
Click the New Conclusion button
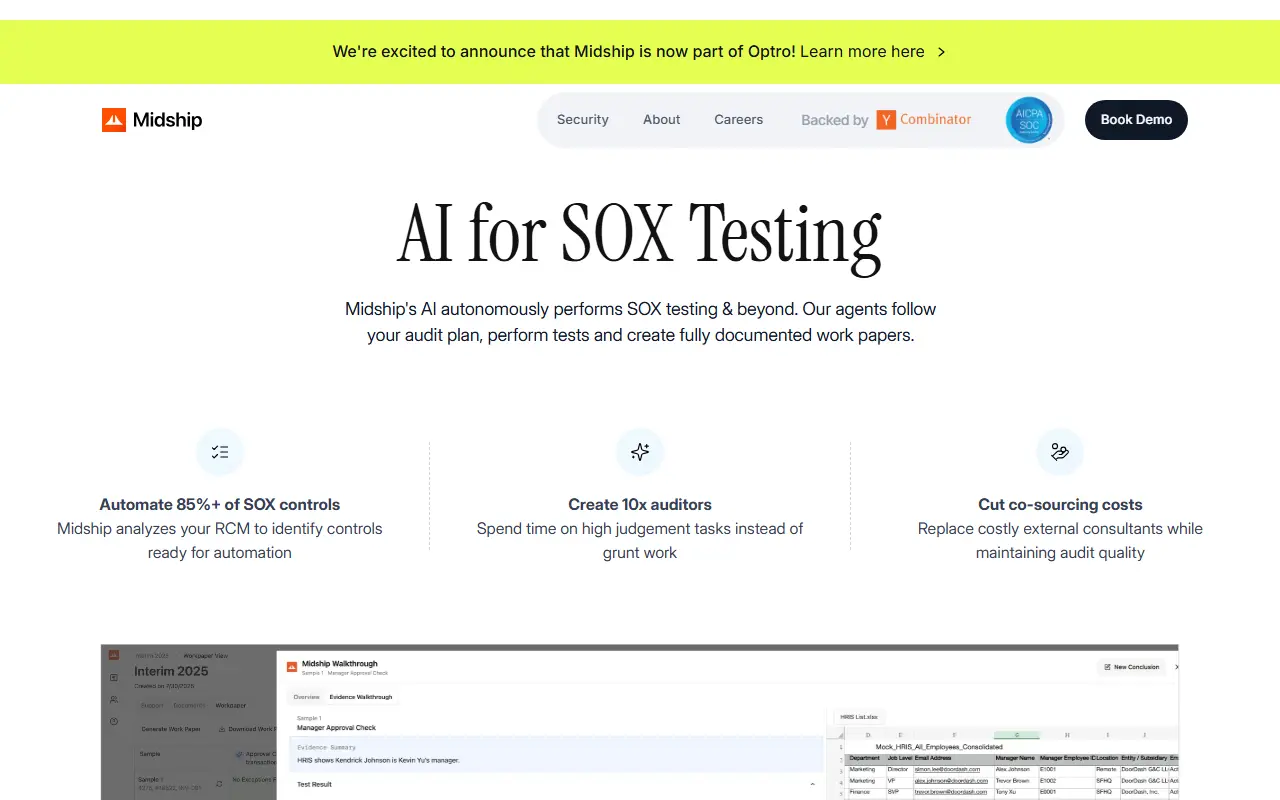click(1131, 667)
